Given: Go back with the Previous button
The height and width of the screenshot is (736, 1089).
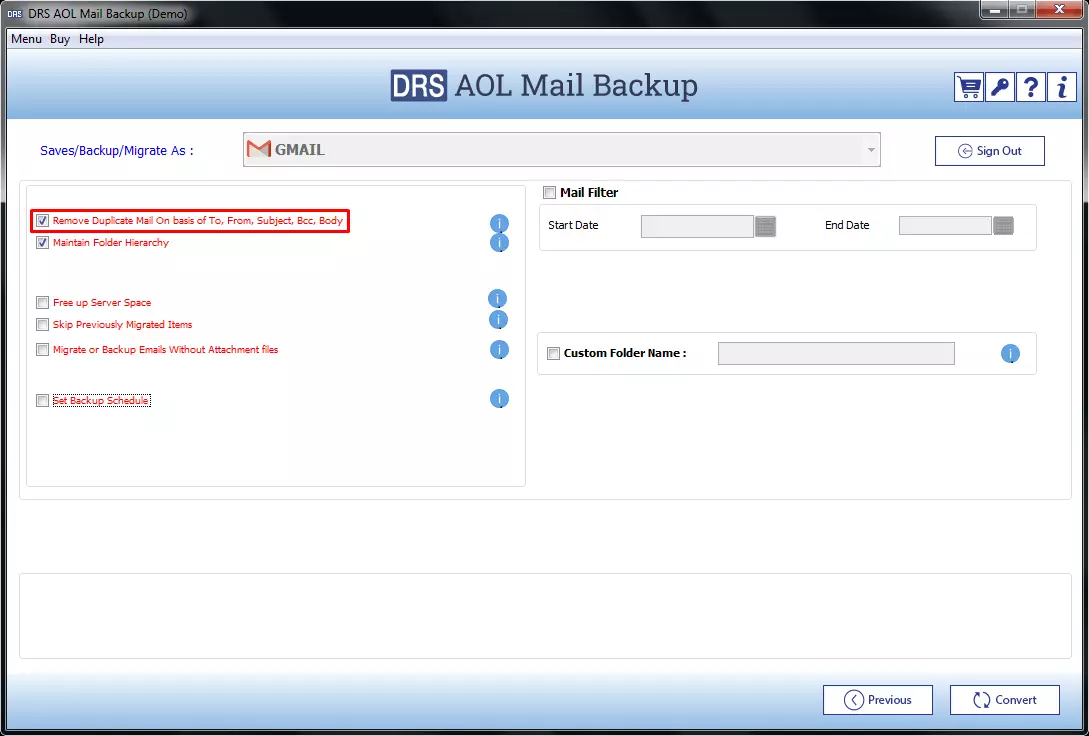Looking at the screenshot, I should [x=877, y=700].
